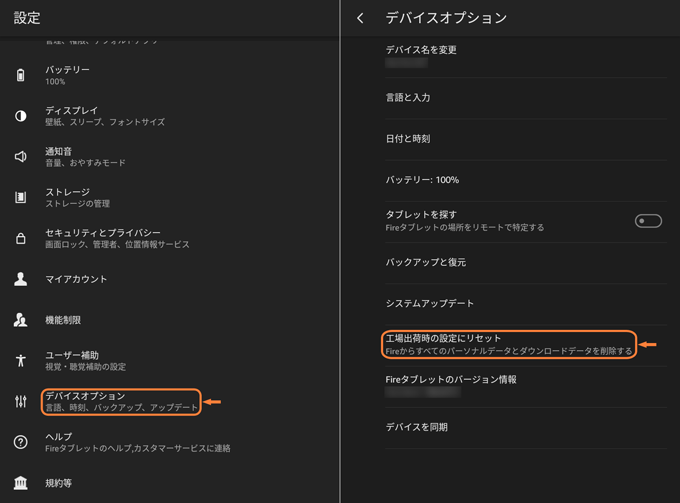Tap the sliders icon for デバイスオプション
The width and height of the screenshot is (680, 503).
[20, 402]
